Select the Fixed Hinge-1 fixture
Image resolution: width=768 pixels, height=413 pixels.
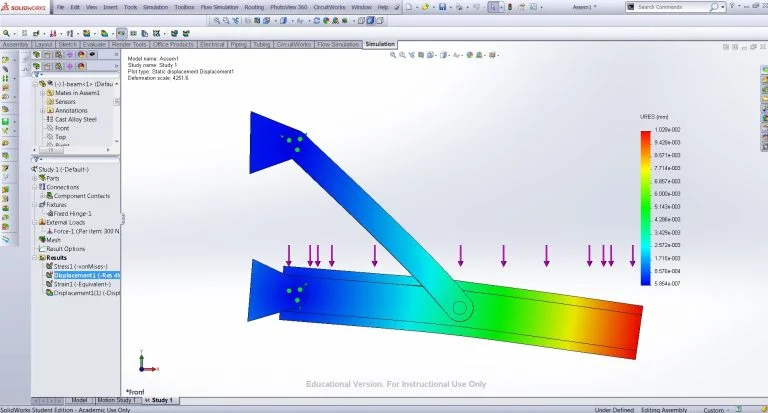click(73, 213)
